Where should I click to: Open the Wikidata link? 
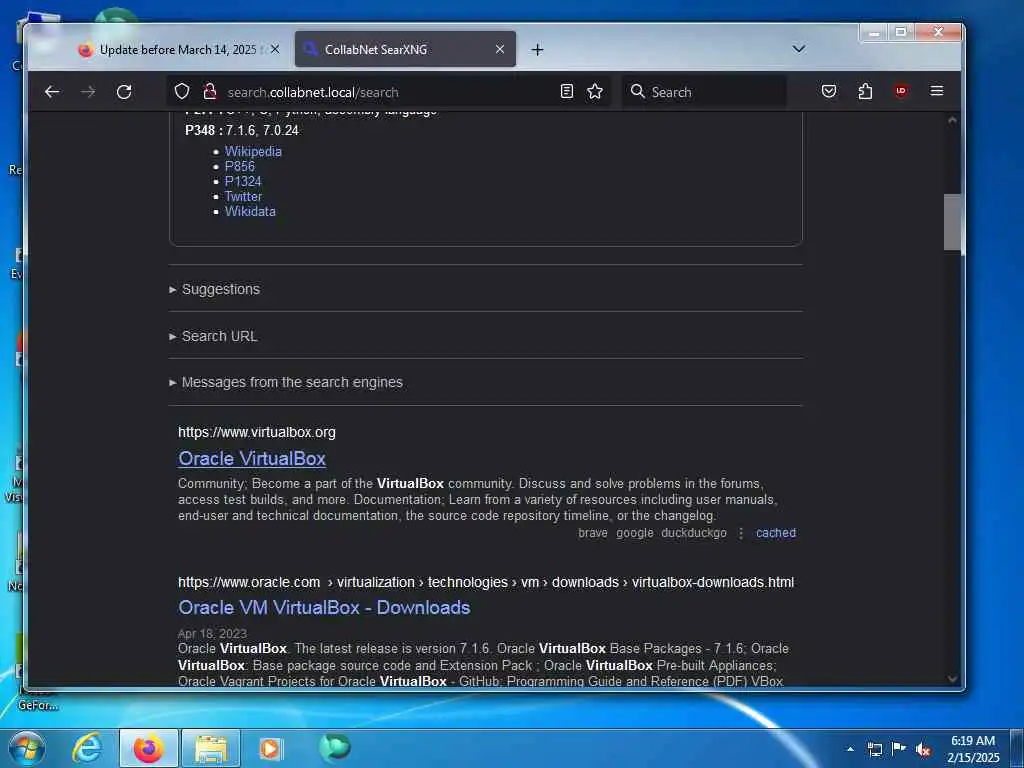(250, 212)
